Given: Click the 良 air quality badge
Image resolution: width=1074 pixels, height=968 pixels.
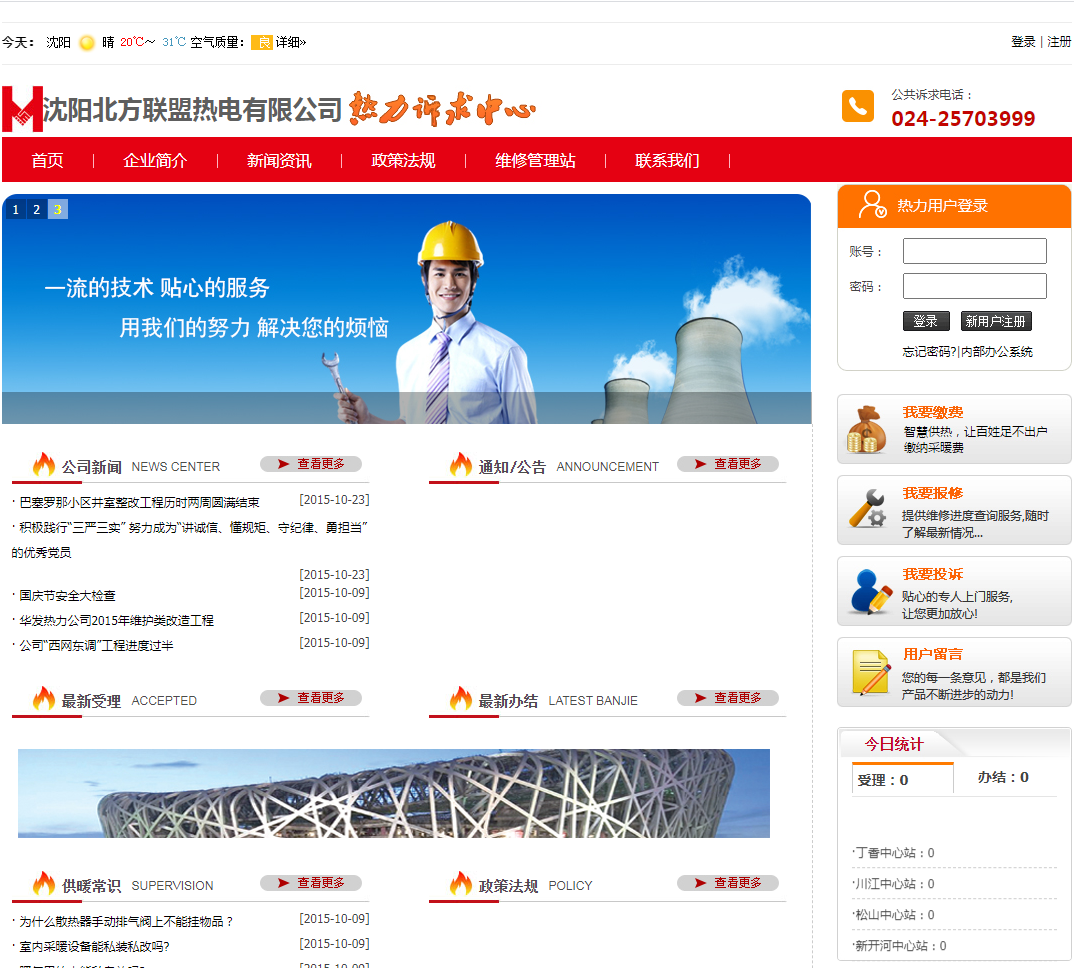Looking at the screenshot, I should 262,42.
